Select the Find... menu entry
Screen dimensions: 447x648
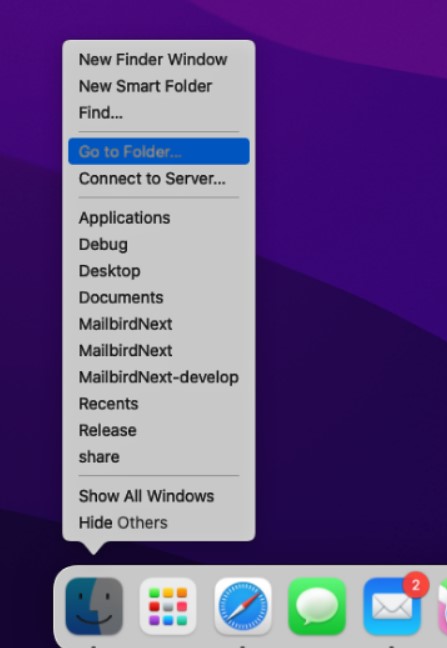[x=159, y=112]
